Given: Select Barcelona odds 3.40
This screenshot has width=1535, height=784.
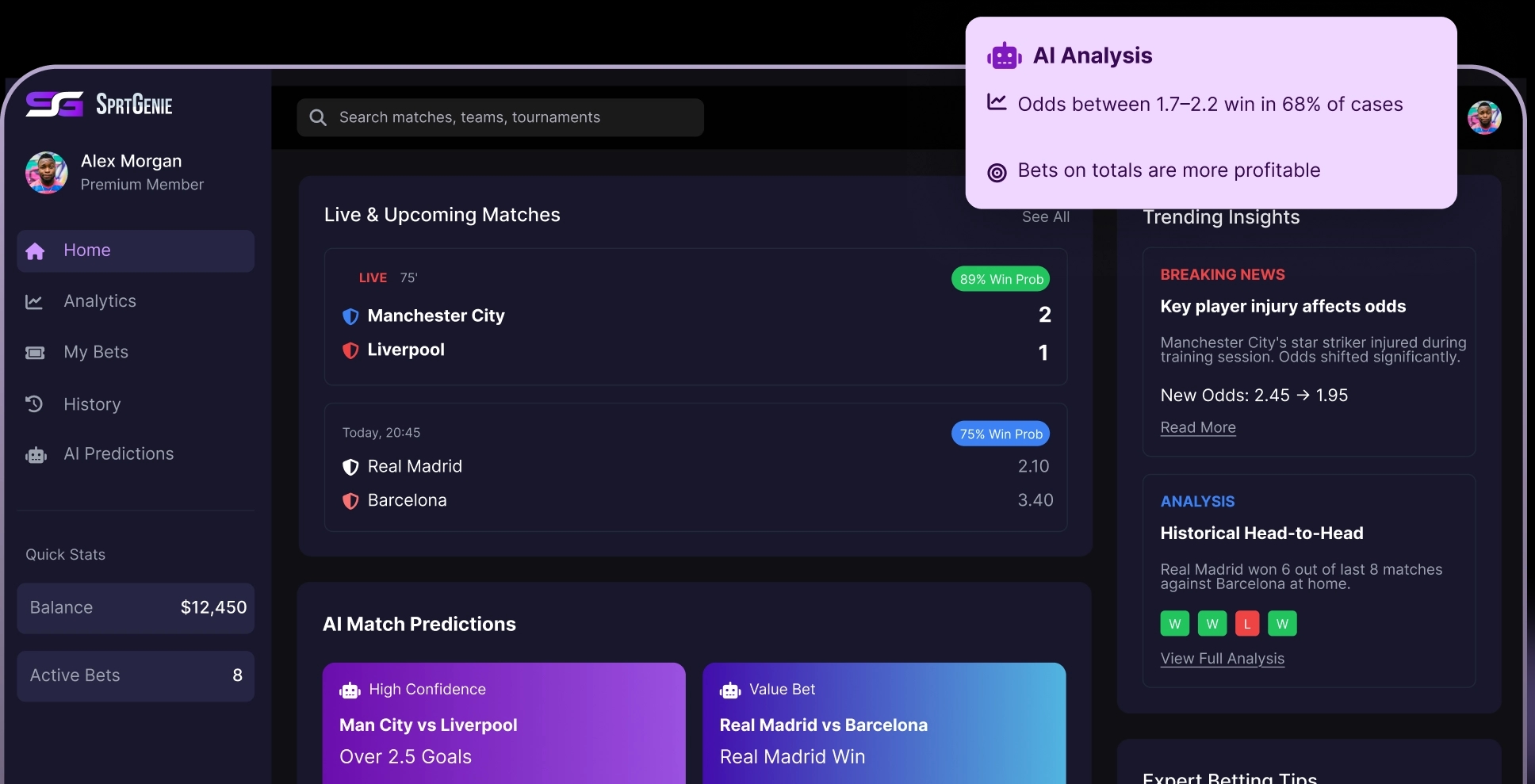Looking at the screenshot, I should pos(1035,500).
